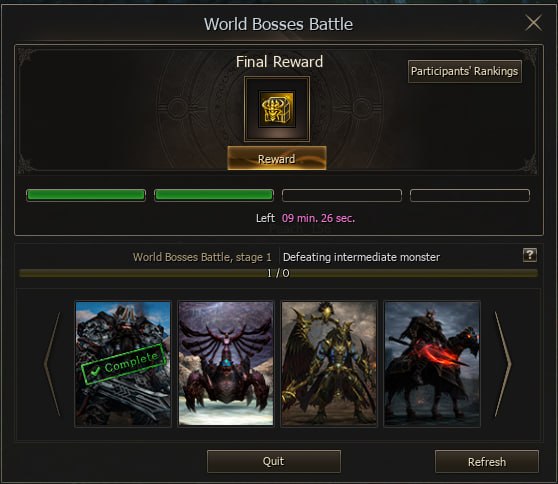The height and width of the screenshot is (484, 558).
Task: Close the World Bosses Battle window
Action: [x=533, y=23]
